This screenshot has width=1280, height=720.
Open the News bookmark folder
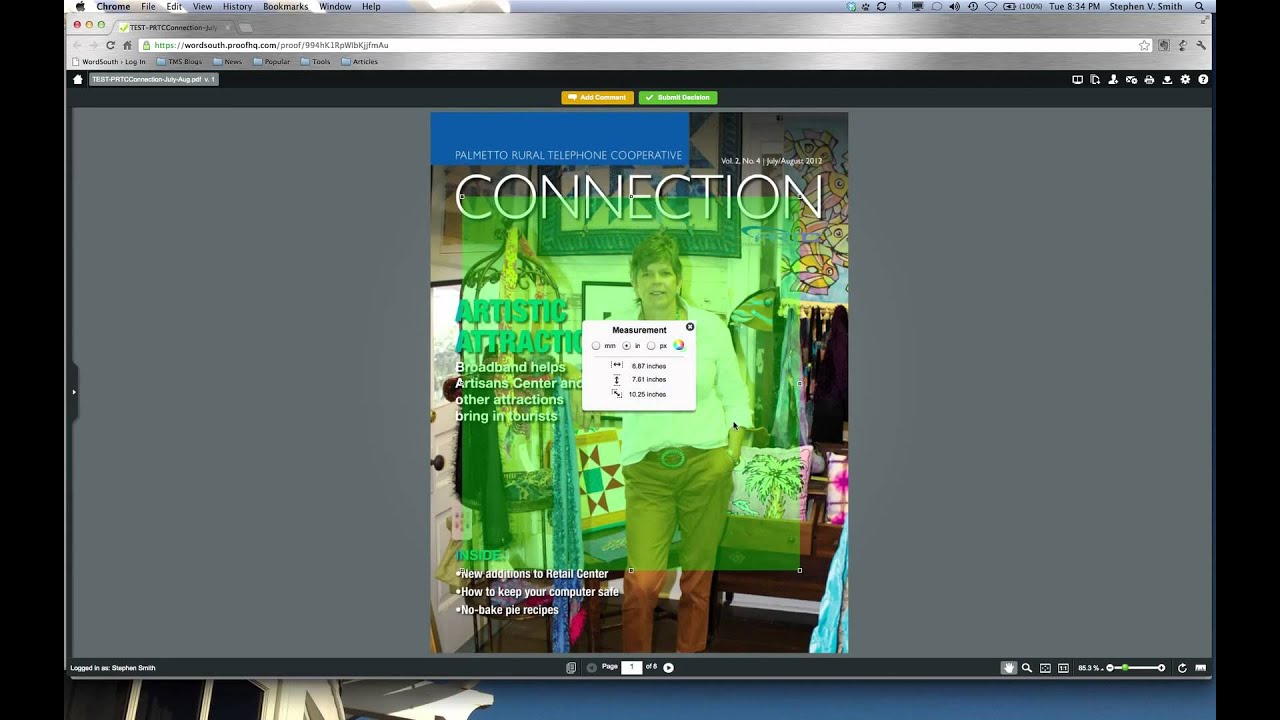tap(226, 62)
